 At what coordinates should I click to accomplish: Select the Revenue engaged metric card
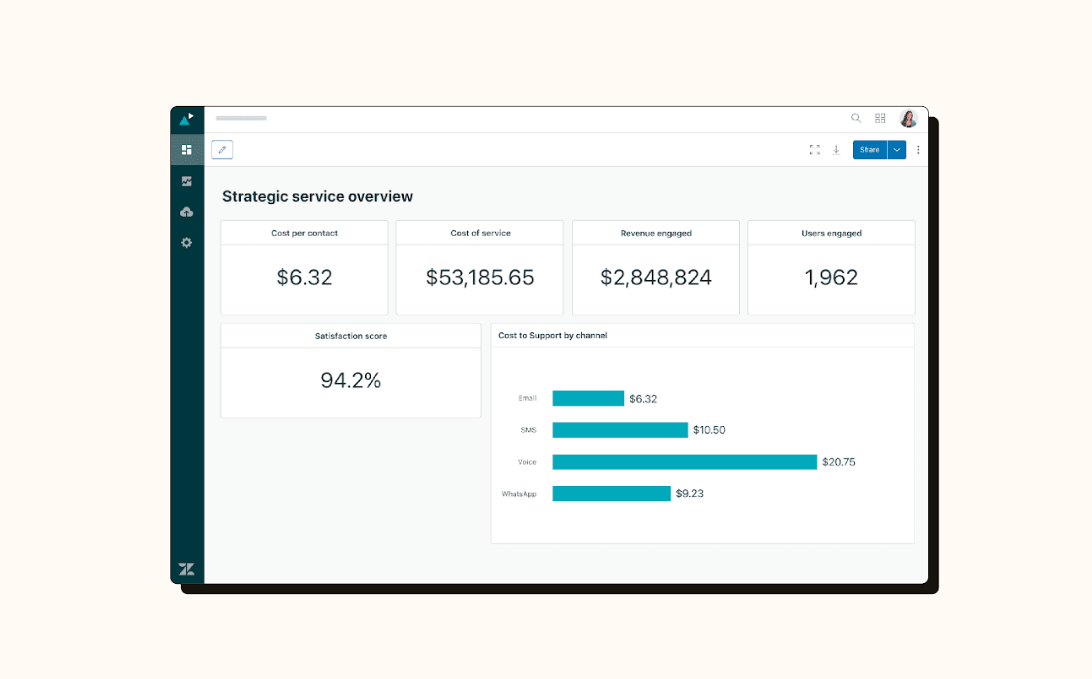655,267
